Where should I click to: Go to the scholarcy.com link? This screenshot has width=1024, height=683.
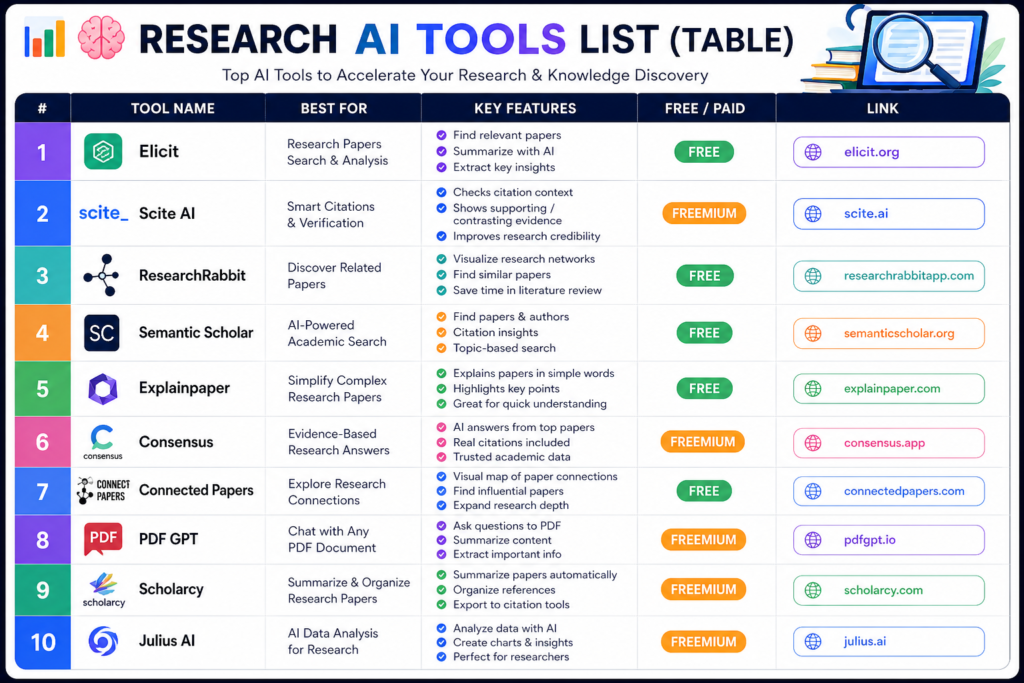point(889,590)
